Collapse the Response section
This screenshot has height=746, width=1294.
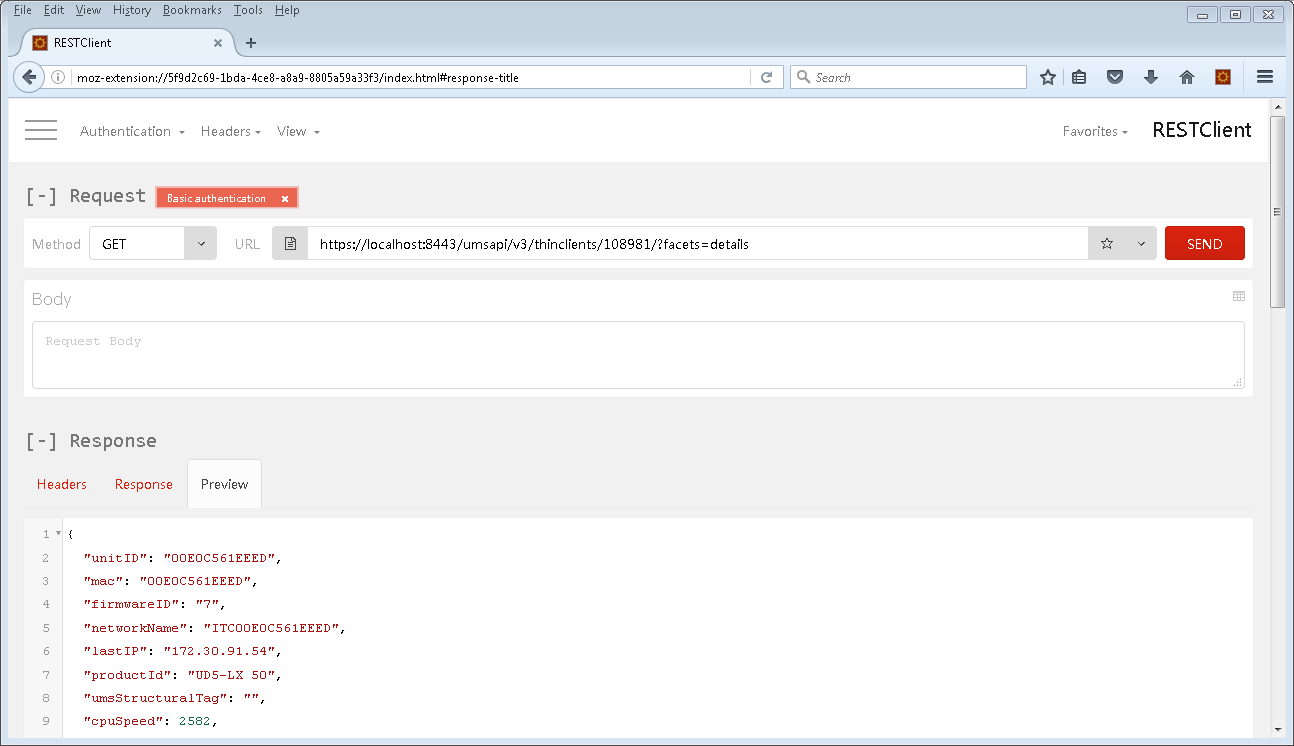point(40,440)
